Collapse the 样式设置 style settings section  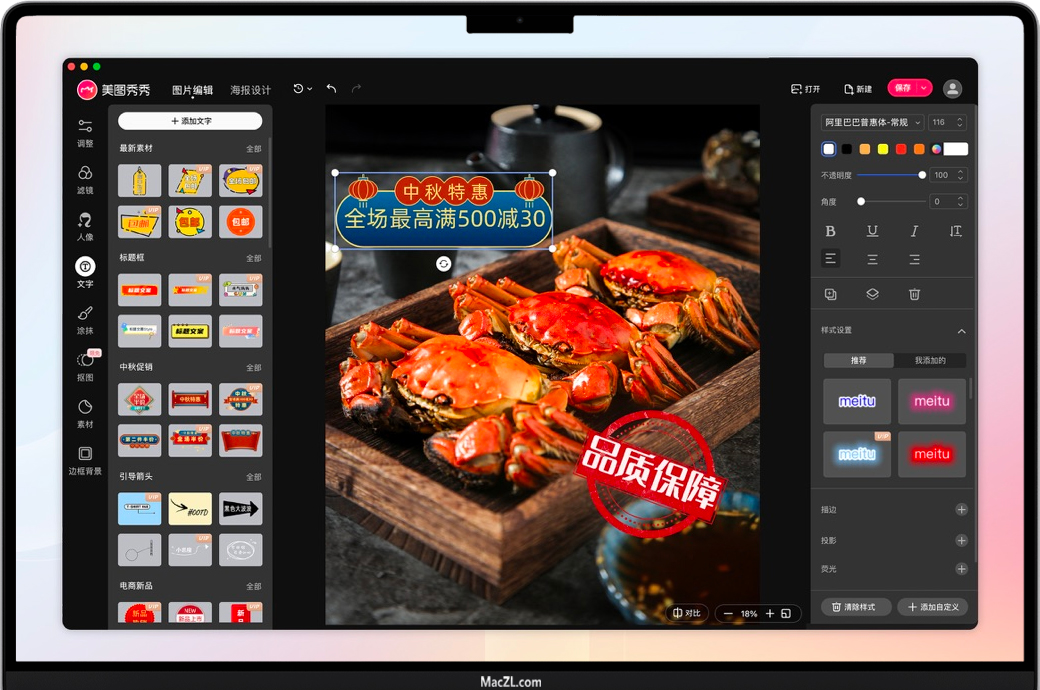click(x=961, y=330)
